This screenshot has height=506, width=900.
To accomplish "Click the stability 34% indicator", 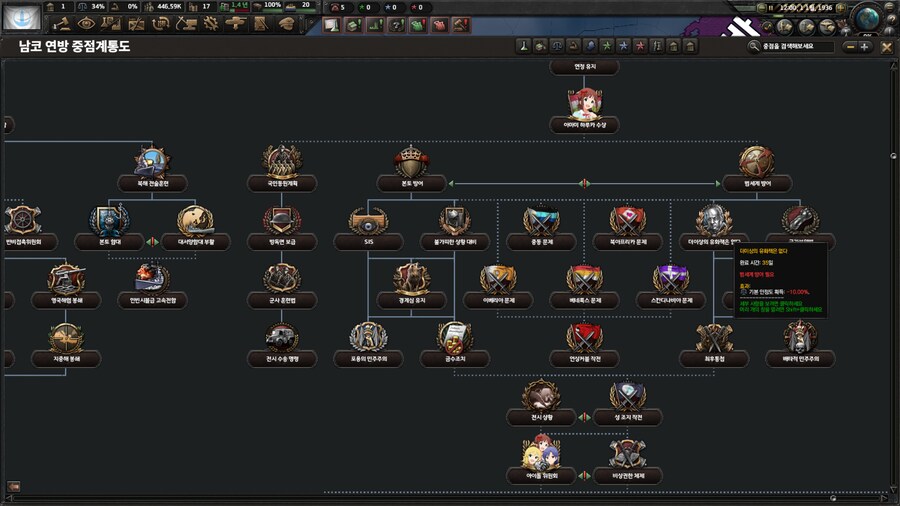I will [x=93, y=6].
